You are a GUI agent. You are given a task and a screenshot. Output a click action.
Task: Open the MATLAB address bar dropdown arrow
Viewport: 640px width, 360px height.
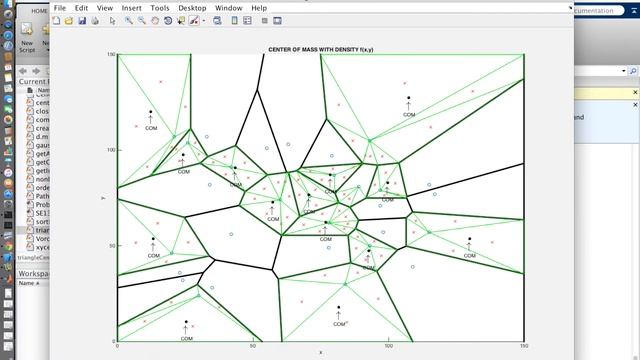tap(624, 71)
